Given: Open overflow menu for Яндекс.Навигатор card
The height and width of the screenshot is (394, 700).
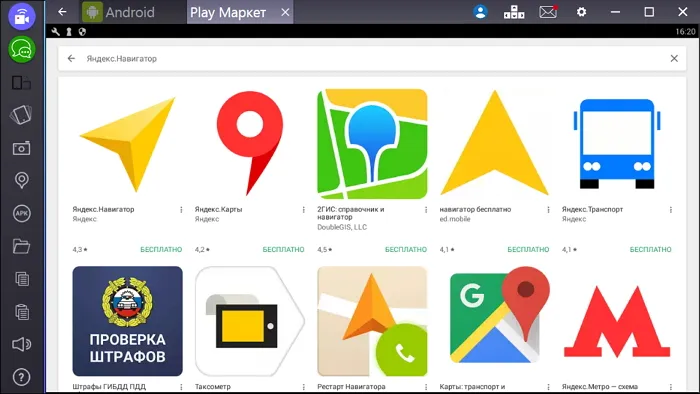Looking at the screenshot, I should (181, 210).
